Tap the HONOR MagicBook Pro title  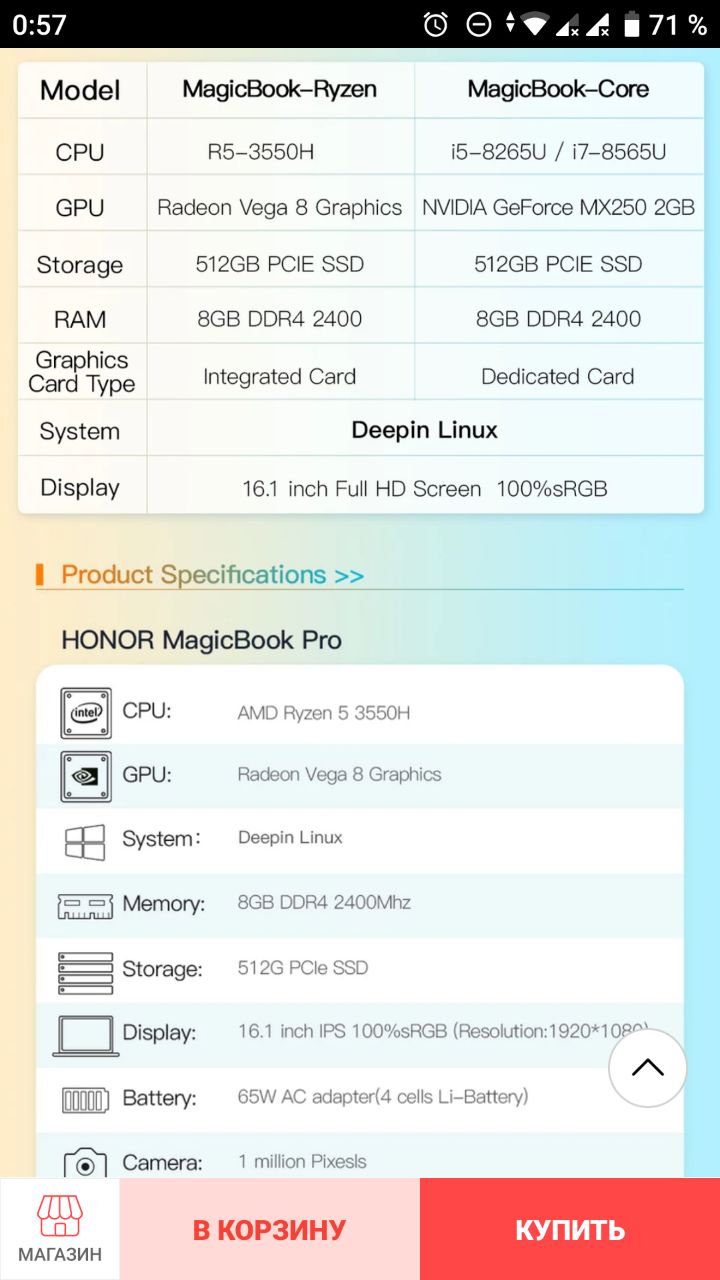coord(201,640)
